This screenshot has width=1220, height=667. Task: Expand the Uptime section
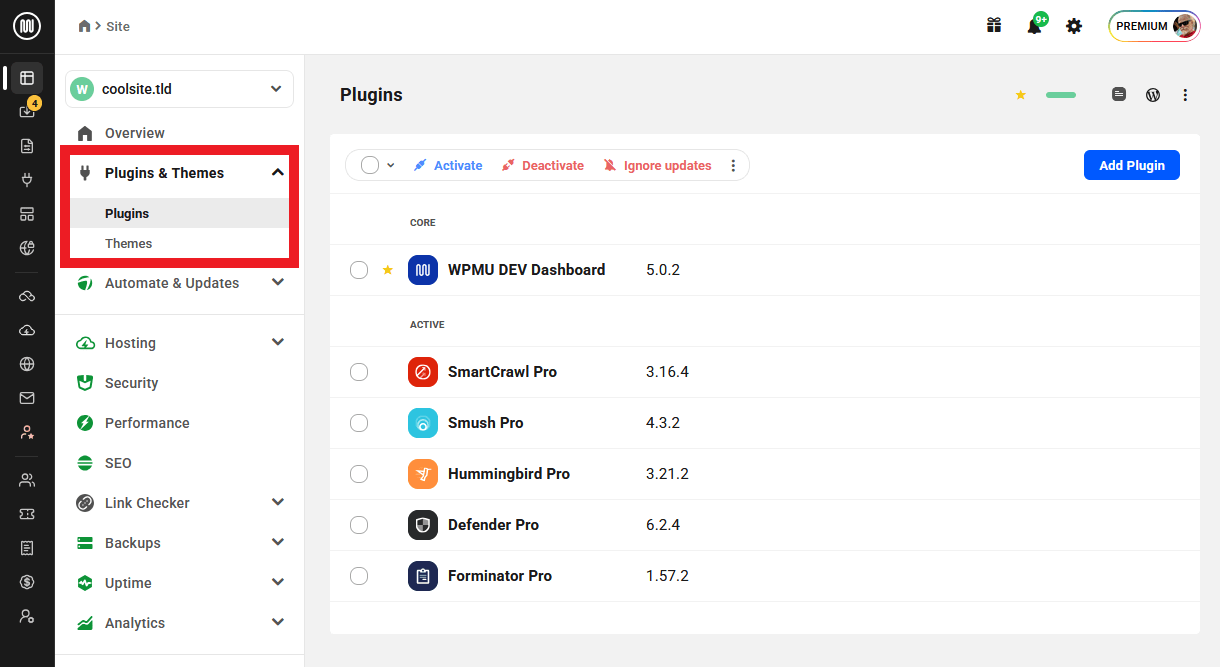tap(278, 583)
